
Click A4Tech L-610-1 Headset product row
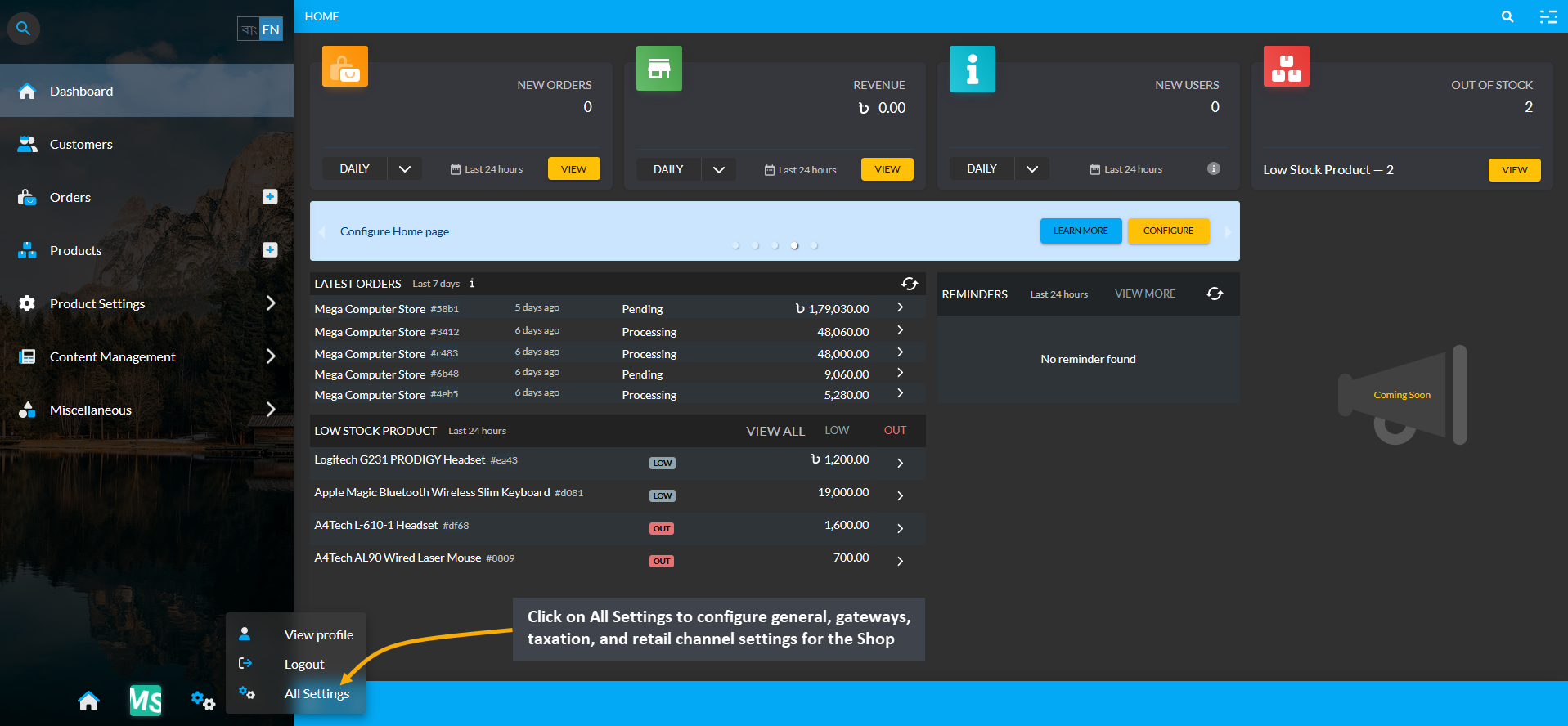(x=618, y=528)
